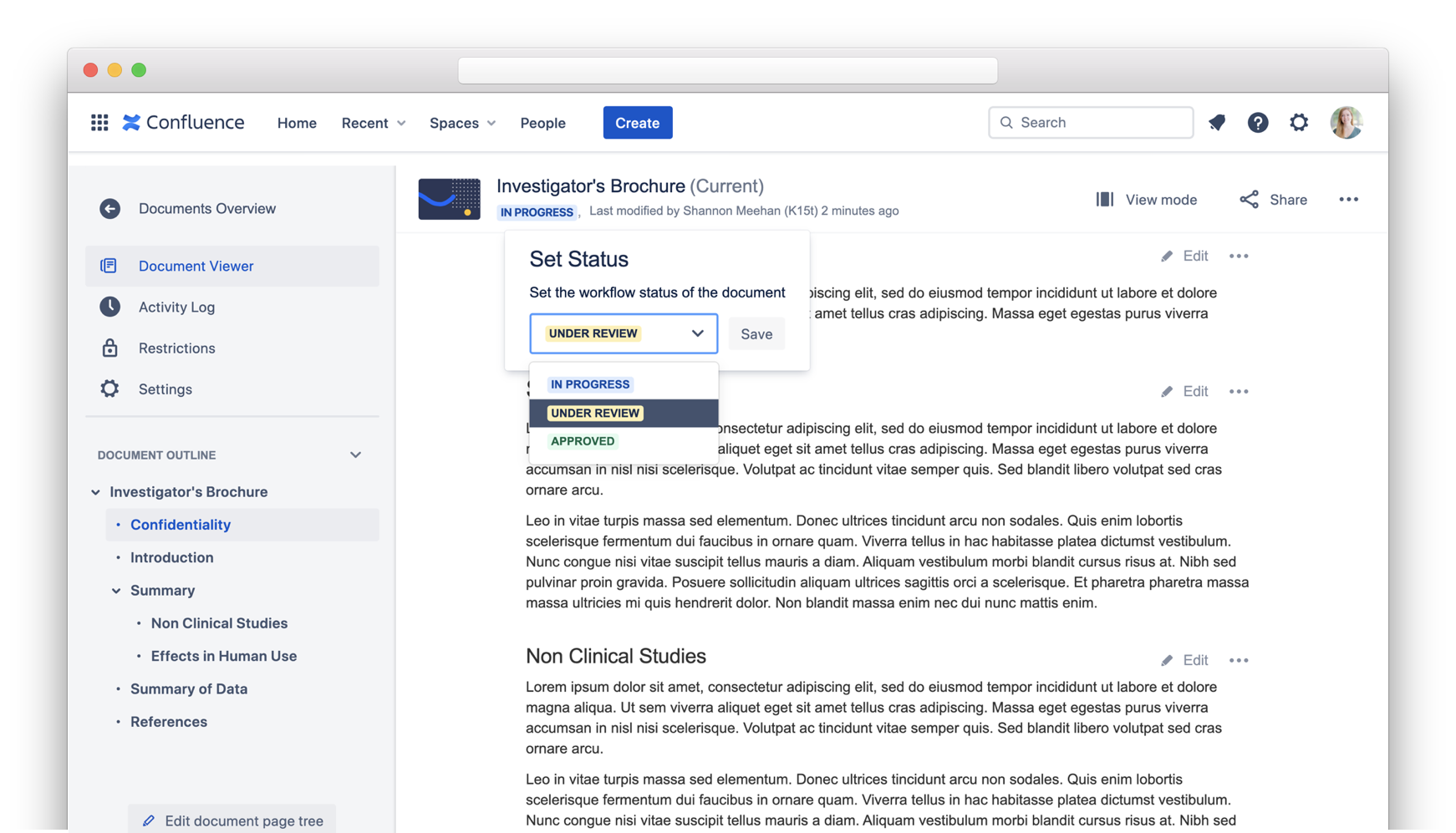Open the page-level more actions ellipsis
Screen dimensions: 1456x833
tap(1348, 200)
